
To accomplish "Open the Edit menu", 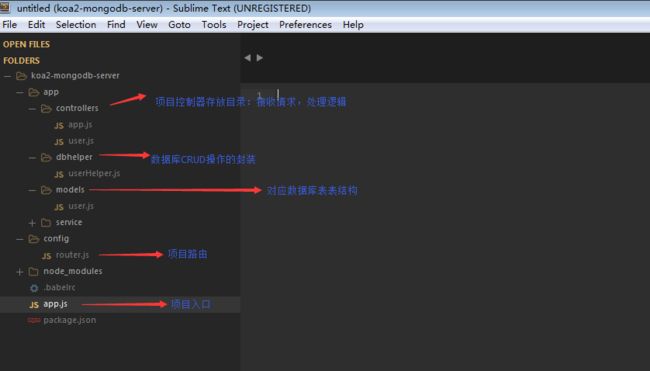I will click(x=36, y=25).
